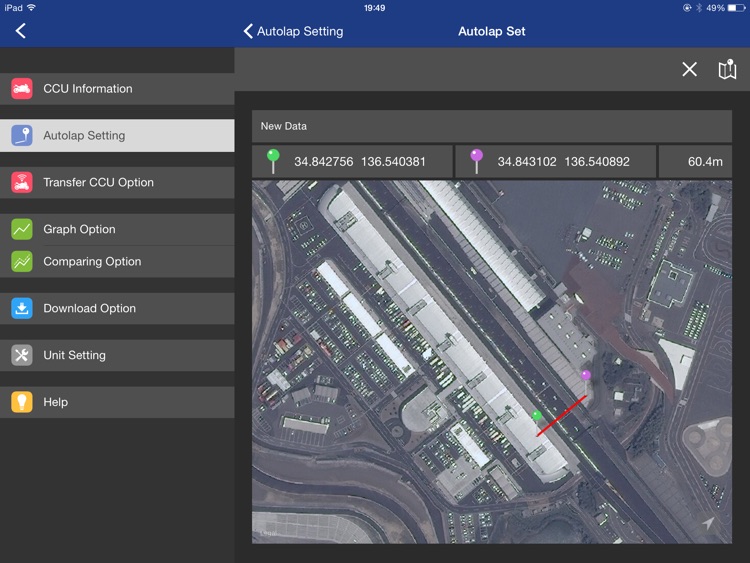This screenshot has height=563, width=750.
Task: Click the purple pin icon beside coordinates
Action: coord(476,161)
